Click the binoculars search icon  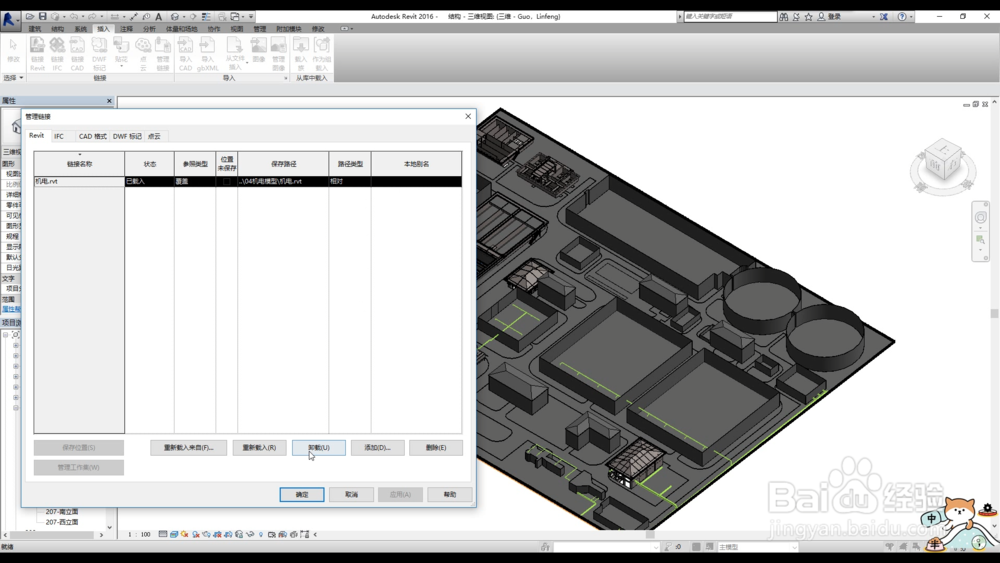tap(784, 17)
